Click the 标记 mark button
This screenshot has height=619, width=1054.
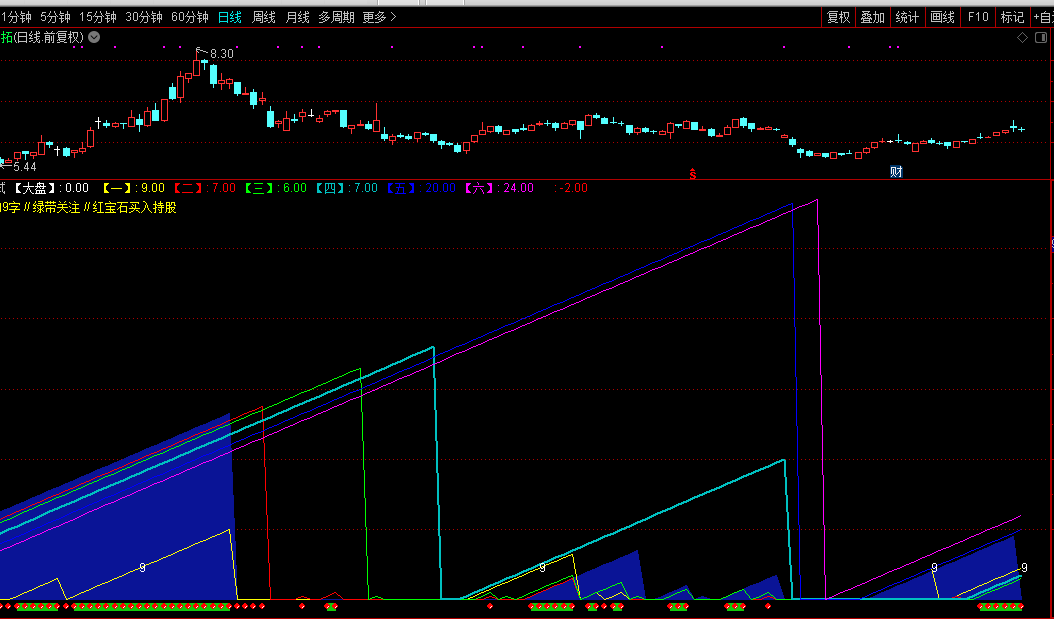coord(1012,17)
